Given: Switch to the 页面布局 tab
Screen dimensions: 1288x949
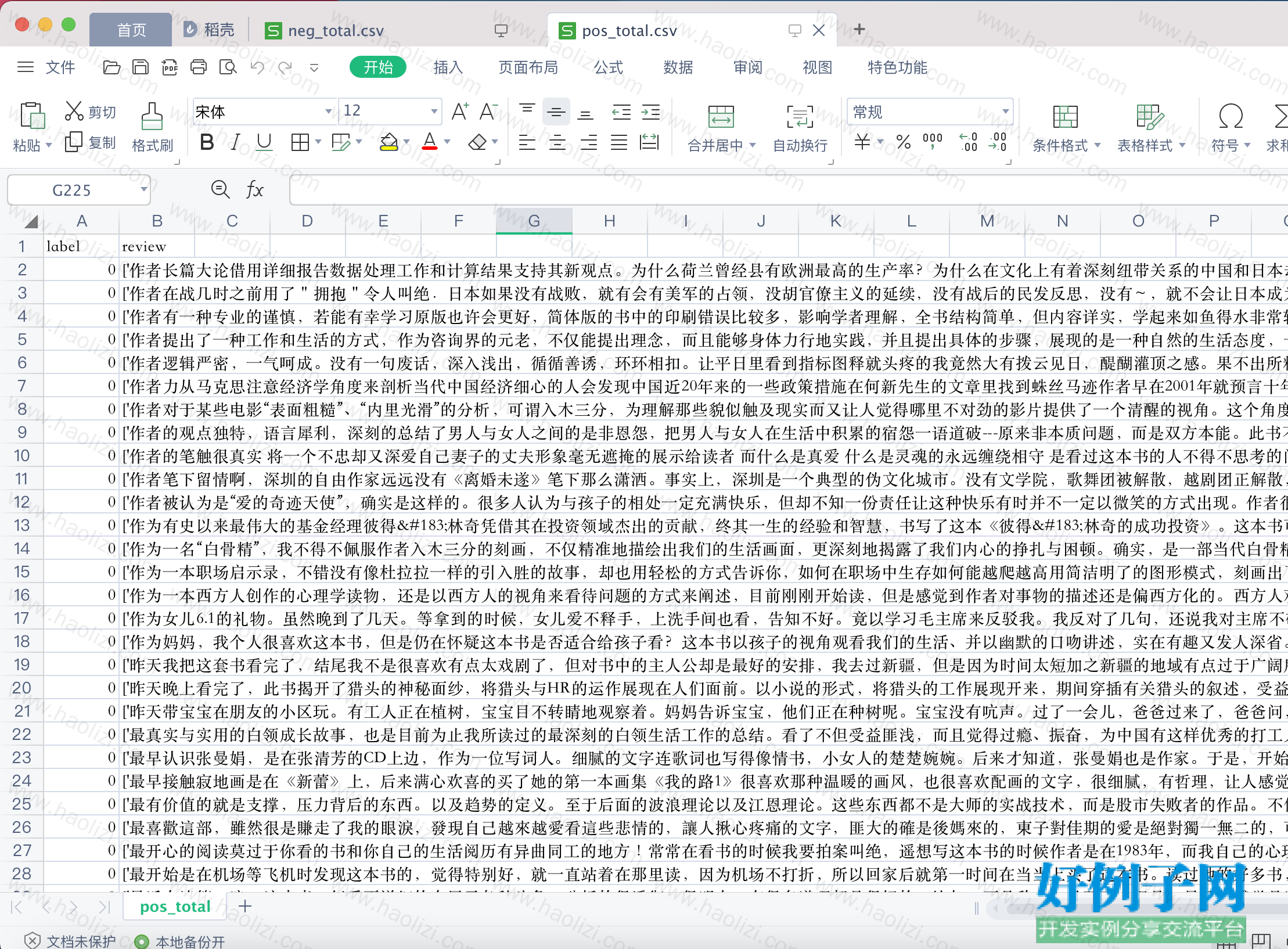Looking at the screenshot, I should pos(528,67).
